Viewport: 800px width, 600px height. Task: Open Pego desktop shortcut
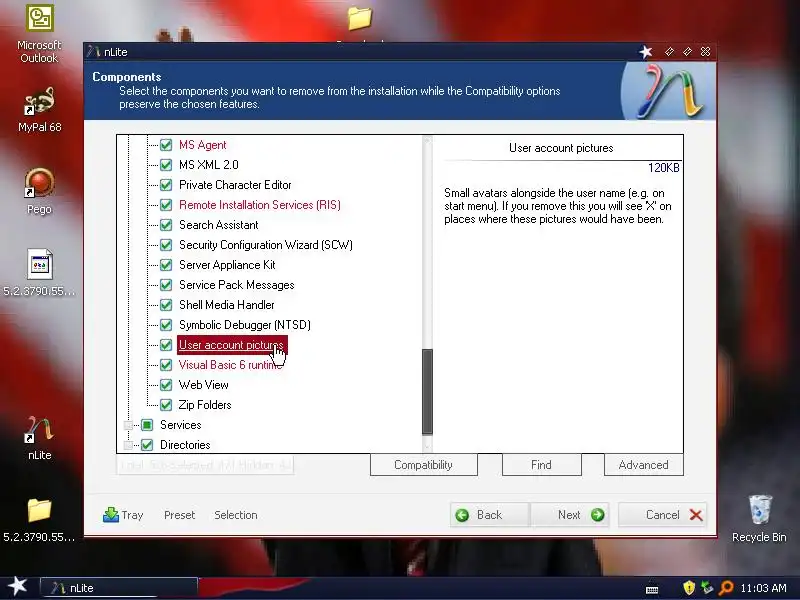click(39, 191)
